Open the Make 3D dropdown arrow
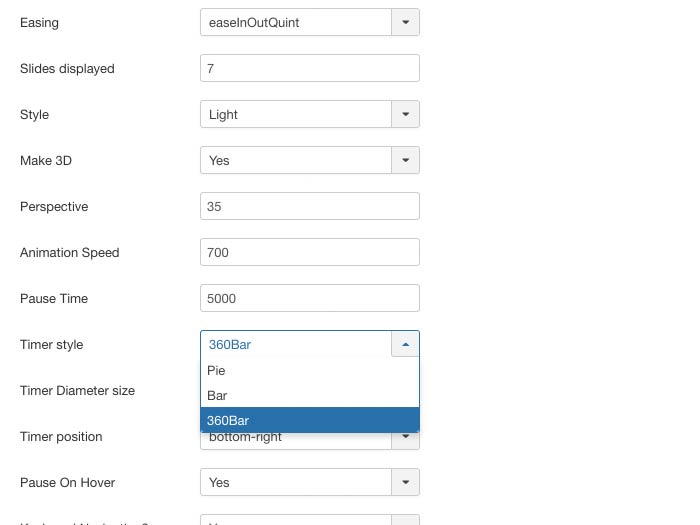The width and height of the screenshot is (700, 525). [x=405, y=160]
